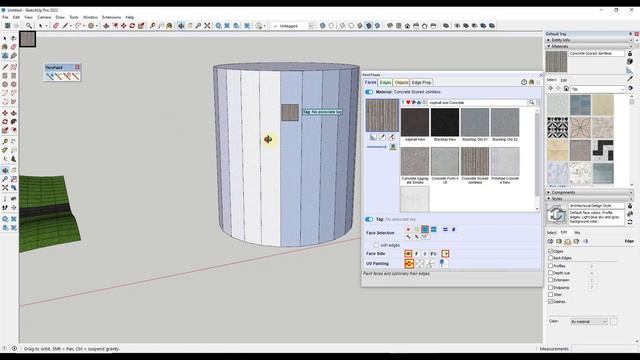Open the Line tool dropdown arrow

click(71, 26)
